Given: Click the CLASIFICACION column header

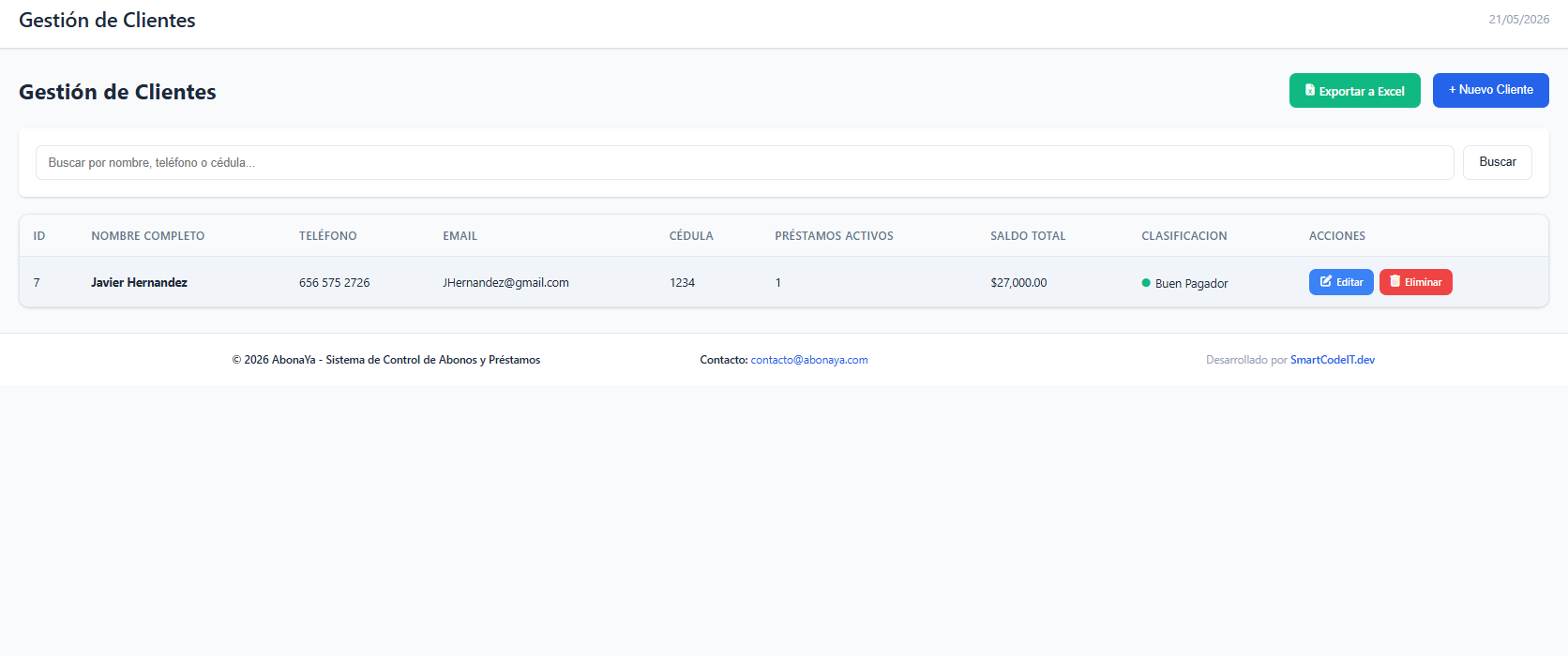Looking at the screenshot, I should pyautogui.click(x=1184, y=236).
